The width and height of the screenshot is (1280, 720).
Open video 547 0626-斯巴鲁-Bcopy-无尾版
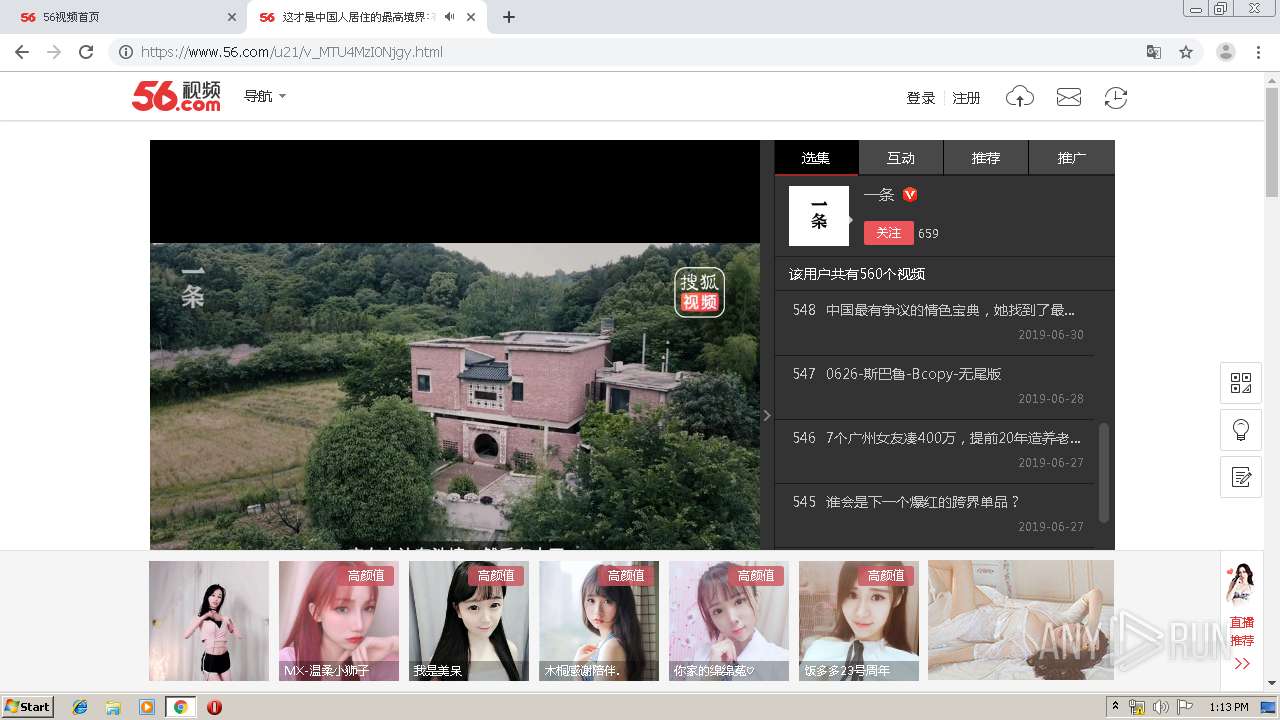point(934,386)
